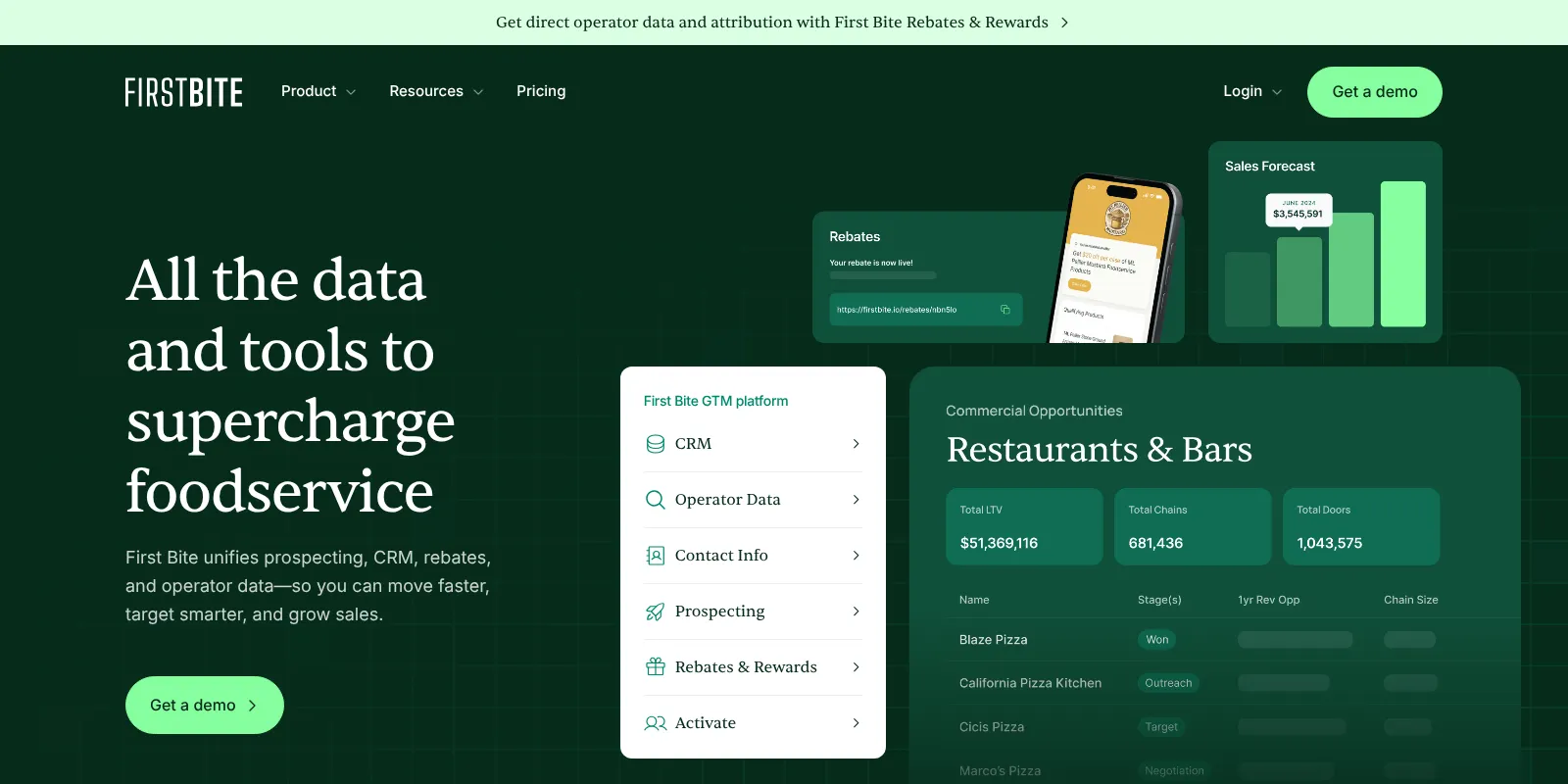Click the Negotiation stage badge

tap(1174, 771)
